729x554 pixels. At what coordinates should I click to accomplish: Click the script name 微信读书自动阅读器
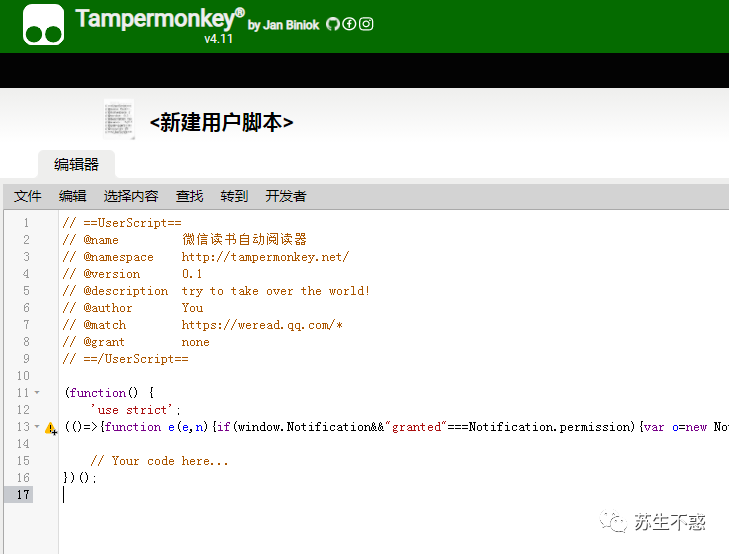245,240
